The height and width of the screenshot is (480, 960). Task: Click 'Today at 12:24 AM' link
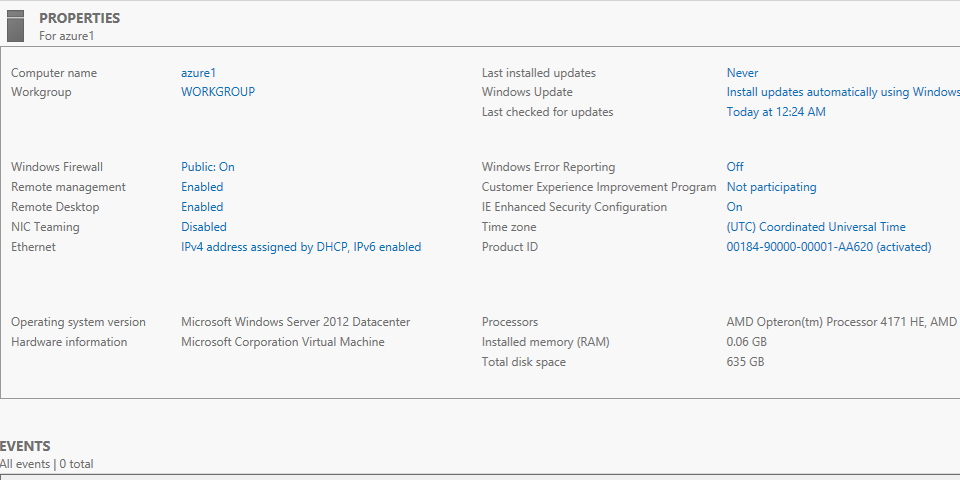click(x=776, y=112)
